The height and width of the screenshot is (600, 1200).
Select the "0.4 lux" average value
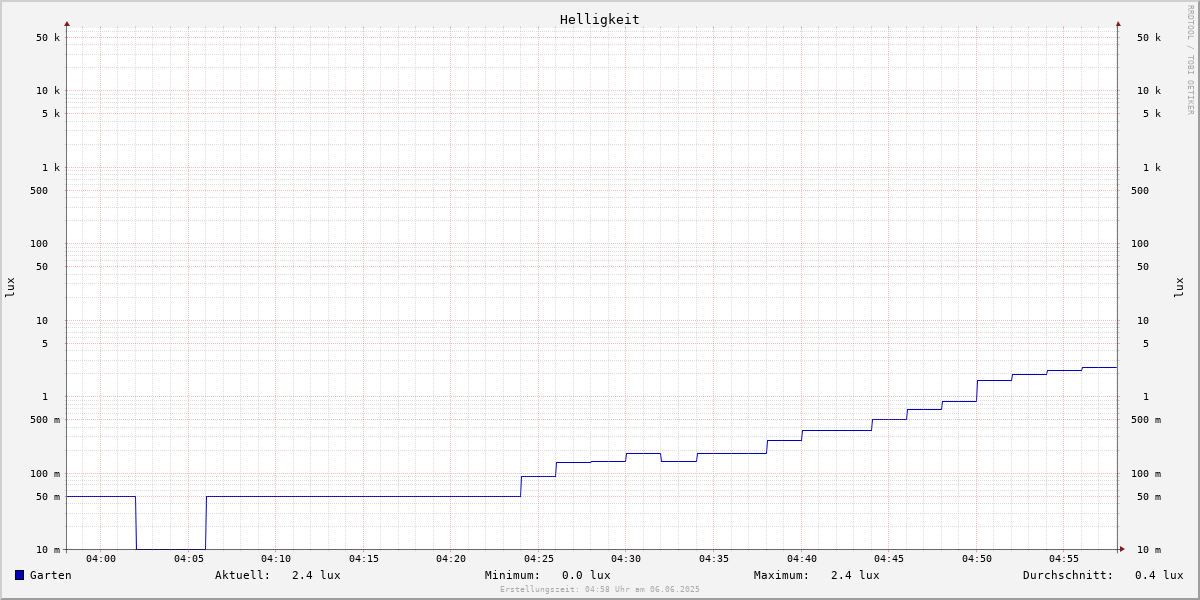[x=1159, y=575]
